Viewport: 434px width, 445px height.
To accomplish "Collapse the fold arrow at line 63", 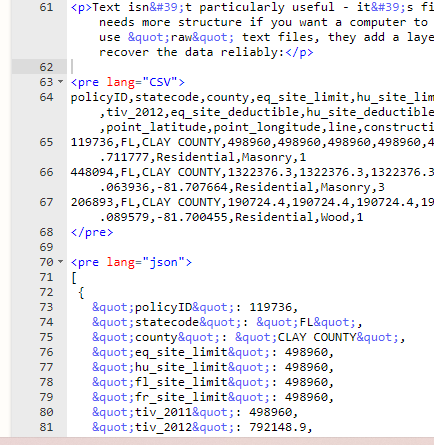I will click(x=60, y=81).
